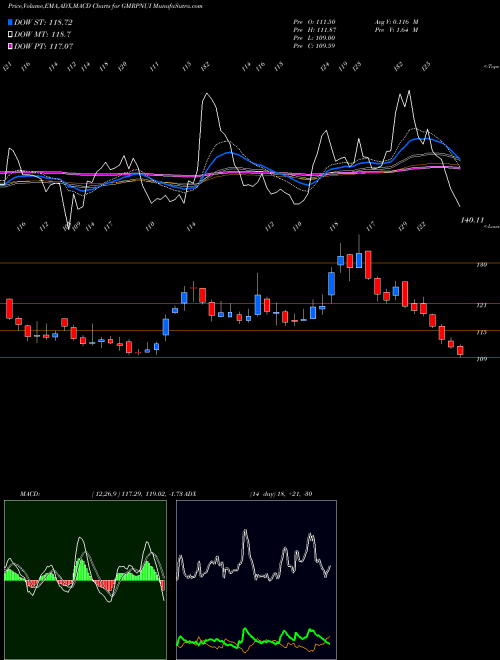Click the '(14 day) 18, +21, -30' ADX text
This screenshot has height=660, width=500.
click(281, 494)
